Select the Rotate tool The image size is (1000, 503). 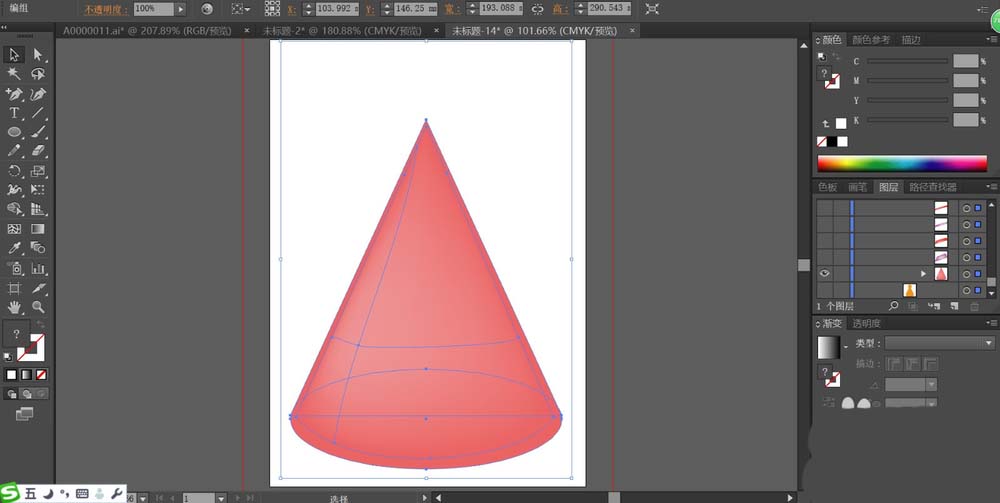pyautogui.click(x=14, y=171)
